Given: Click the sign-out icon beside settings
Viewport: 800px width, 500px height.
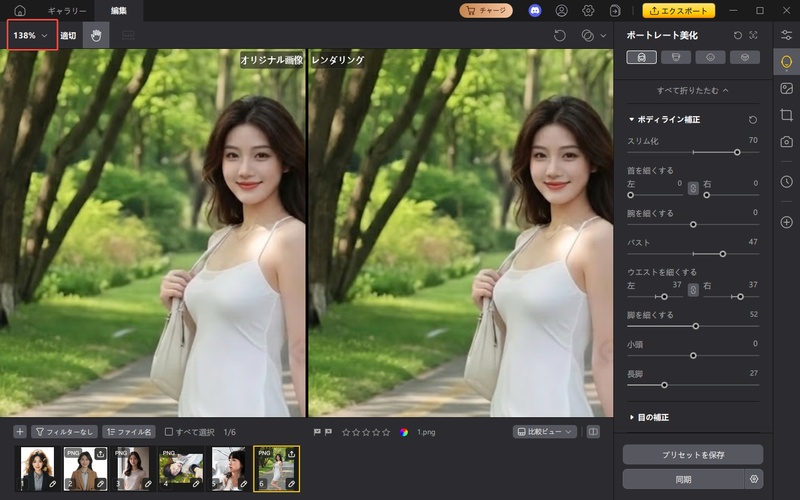Looking at the screenshot, I should pyautogui.click(x=615, y=10).
